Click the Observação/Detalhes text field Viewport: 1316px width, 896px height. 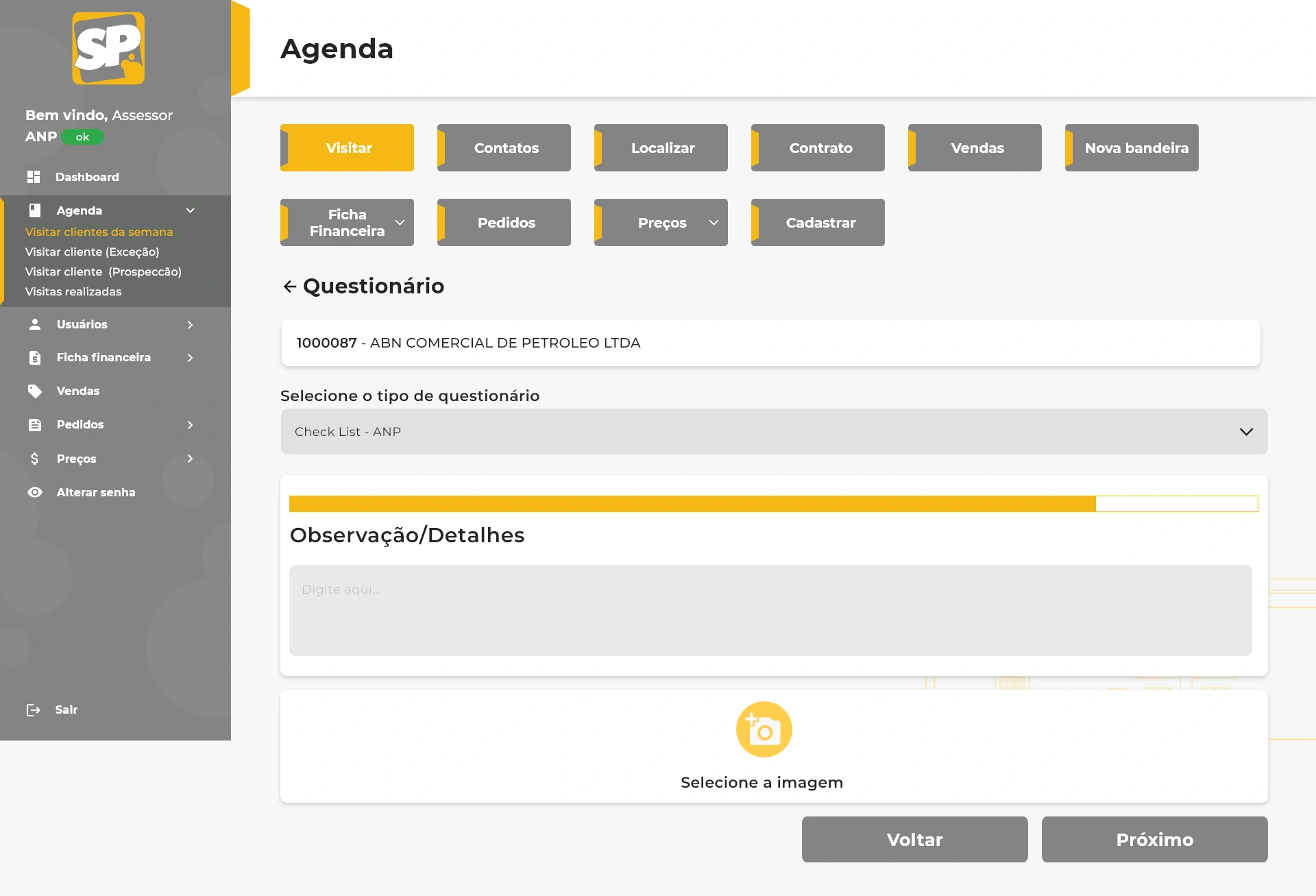click(770, 610)
